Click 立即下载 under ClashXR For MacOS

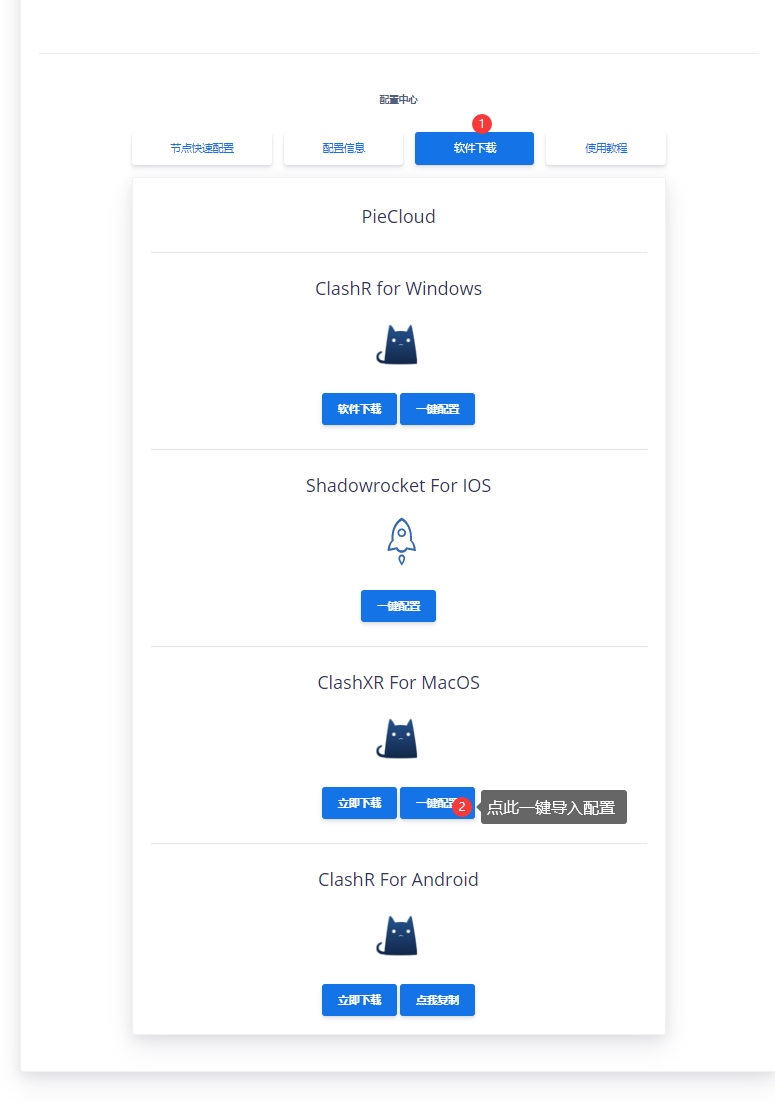[359, 803]
